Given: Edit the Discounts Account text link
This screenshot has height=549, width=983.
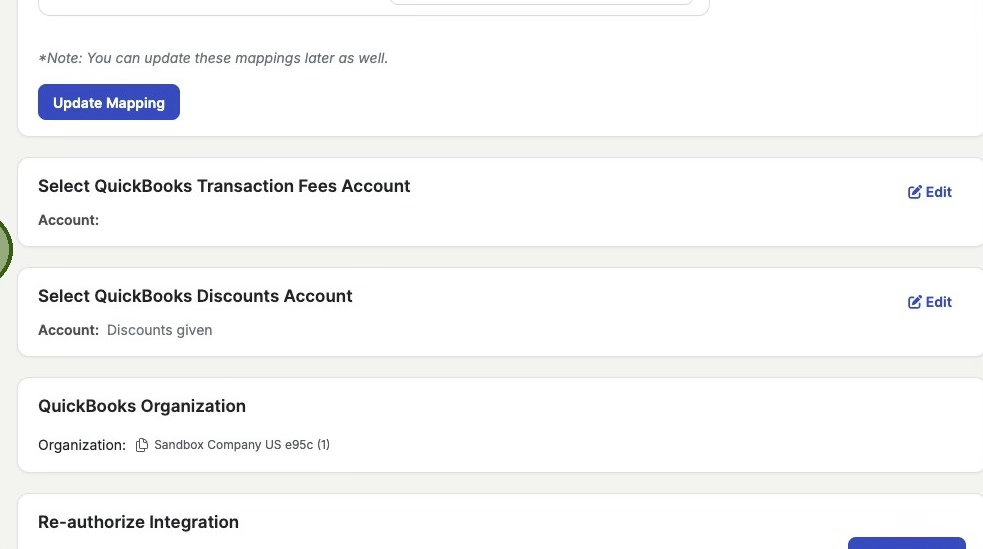Looking at the screenshot, I should click(939, 302).
